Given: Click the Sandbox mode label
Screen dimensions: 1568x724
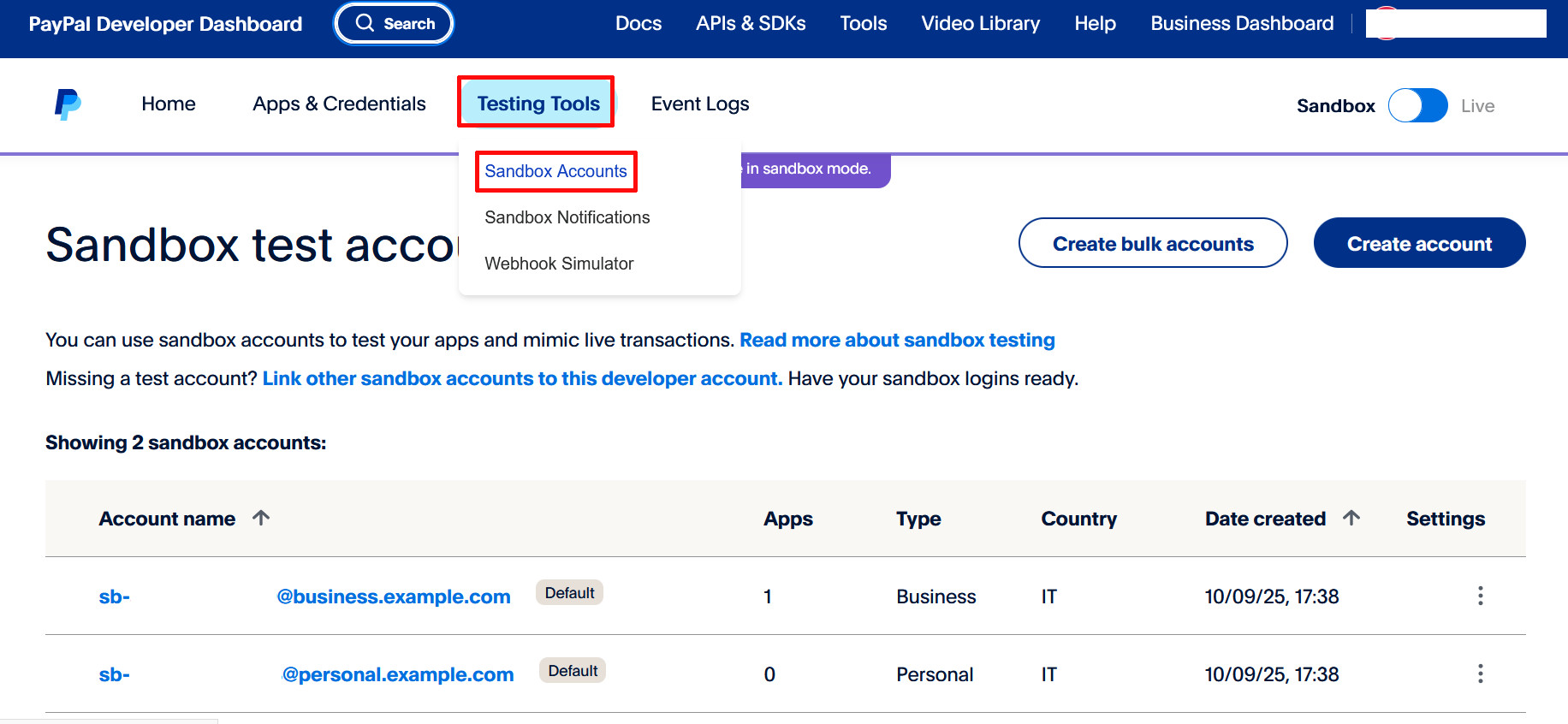Looking at the screenshot, I should (1335, 106).
